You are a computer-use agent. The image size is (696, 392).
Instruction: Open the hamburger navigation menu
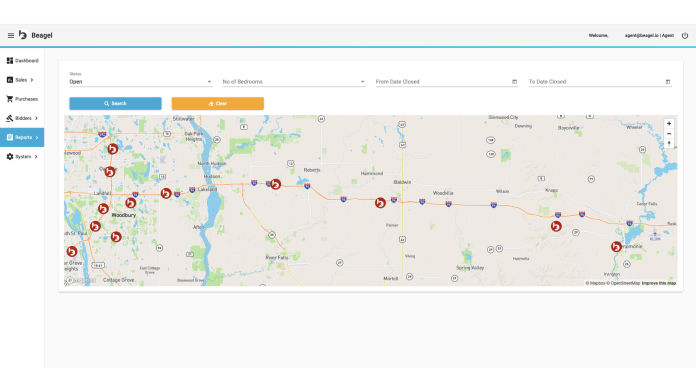(x=11, y=36)
